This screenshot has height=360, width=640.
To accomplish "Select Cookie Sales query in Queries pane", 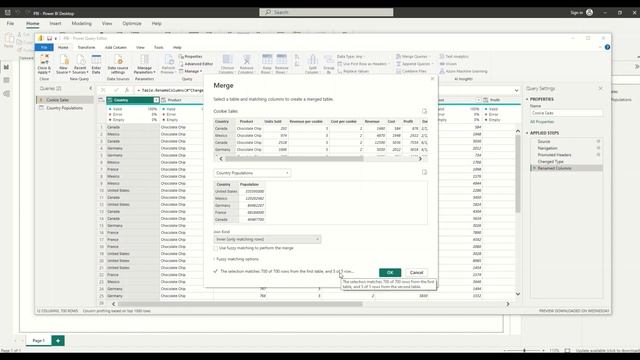I will [x=65, y=100].
